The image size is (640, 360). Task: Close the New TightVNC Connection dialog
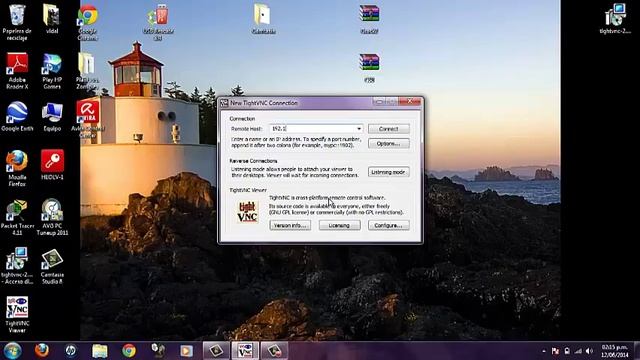click(410, 101)
